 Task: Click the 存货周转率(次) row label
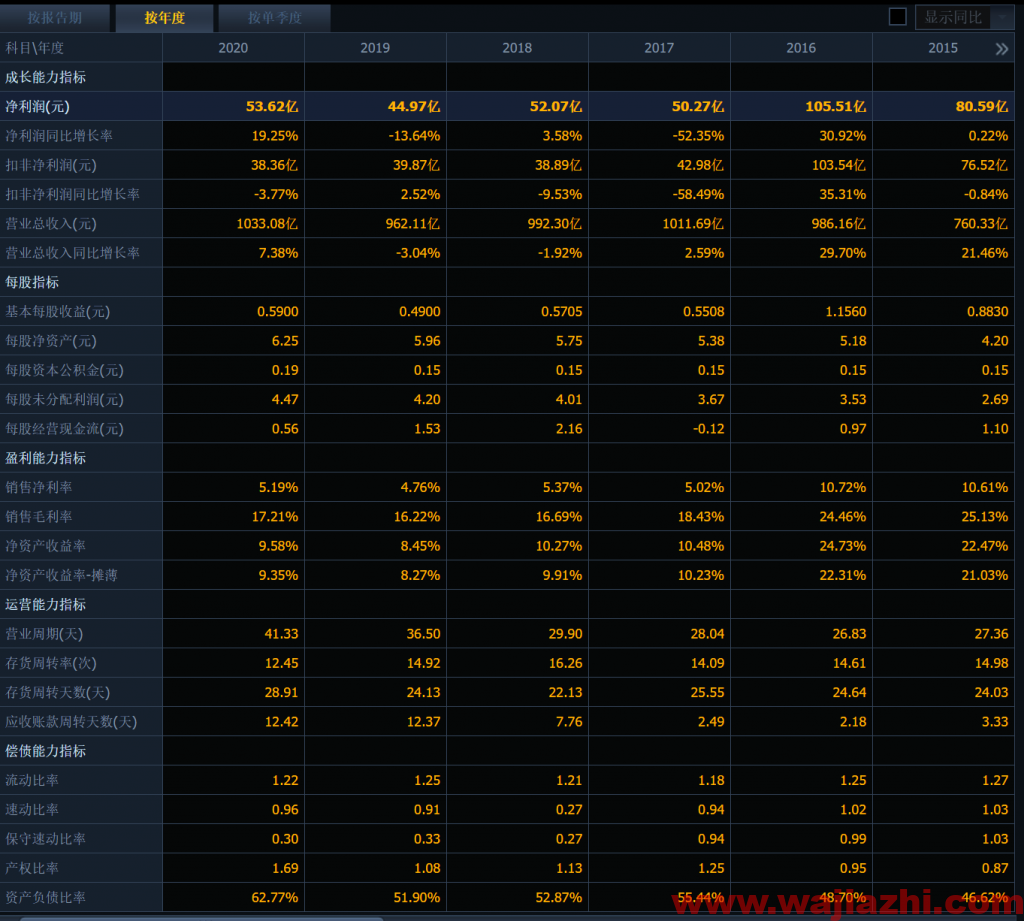point(51,664)
